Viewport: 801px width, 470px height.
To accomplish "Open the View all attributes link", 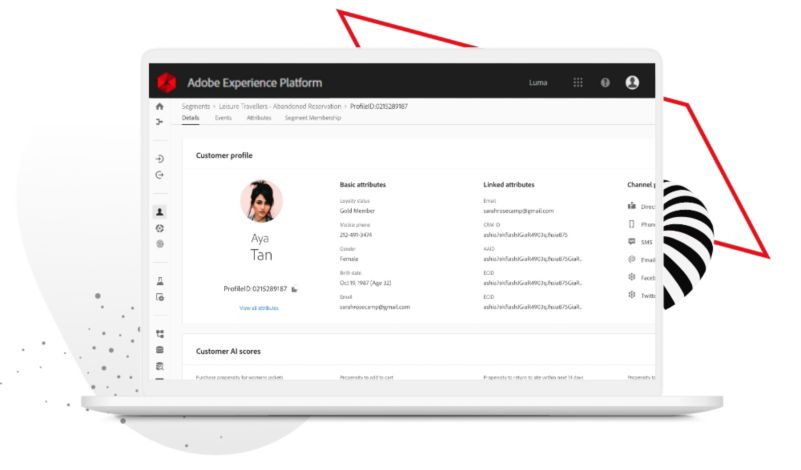I will [259, 308].
